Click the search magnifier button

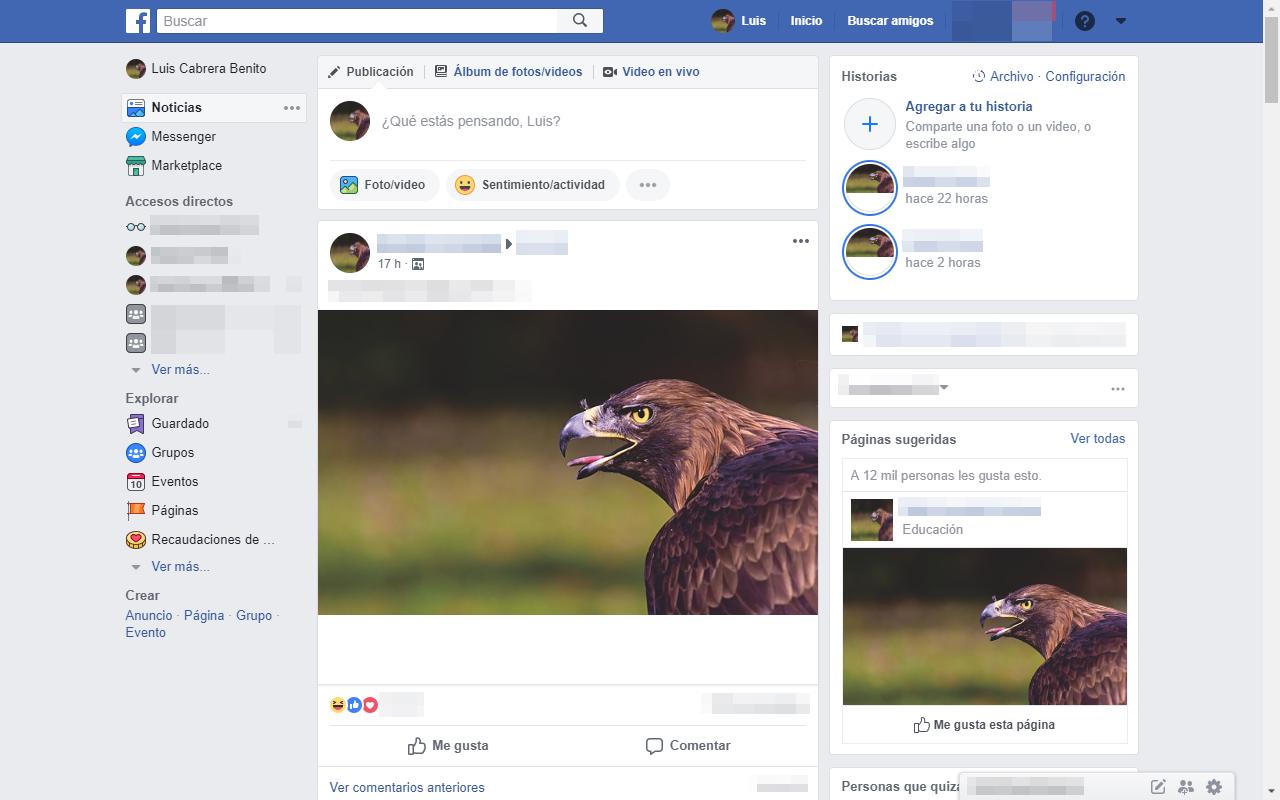click(x=580, y=21)
